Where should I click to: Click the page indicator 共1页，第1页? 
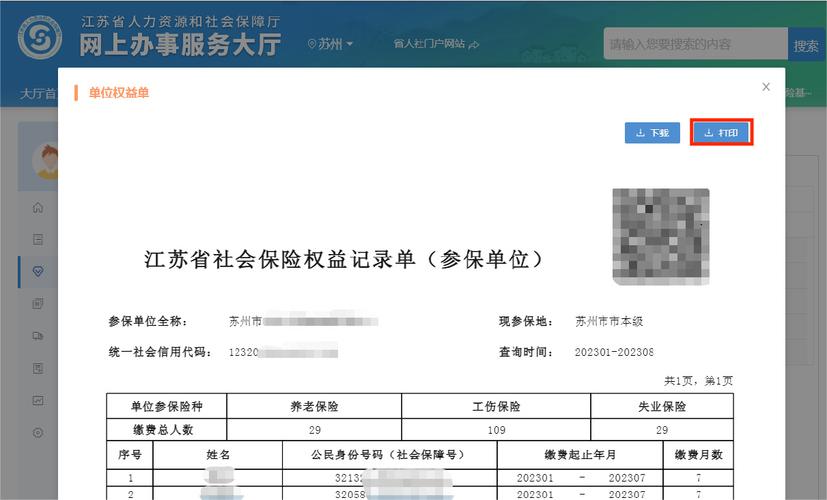tap(698, 381)
